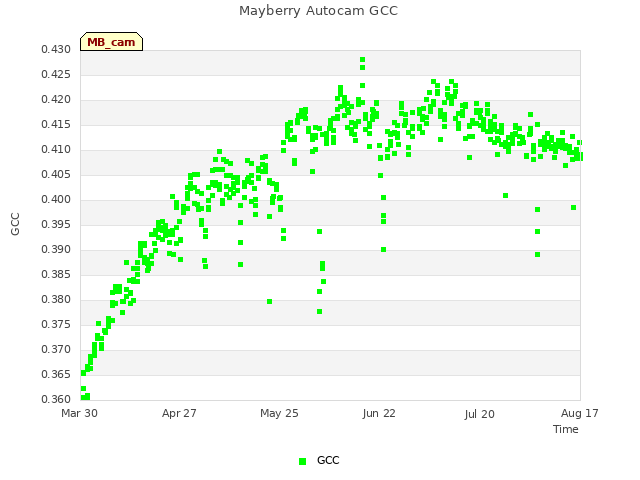
Task: Click the May 25 x-axis label
Action: (x=279, y=413)
